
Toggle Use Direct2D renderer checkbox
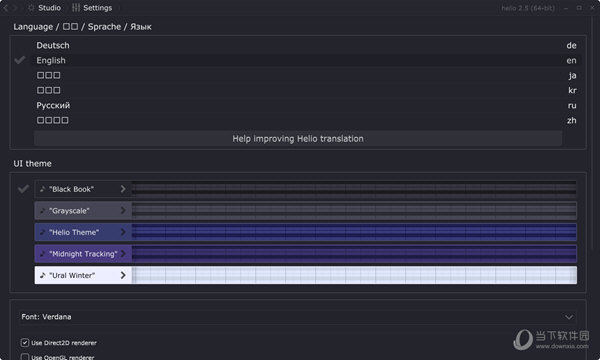tap(25, 342)
